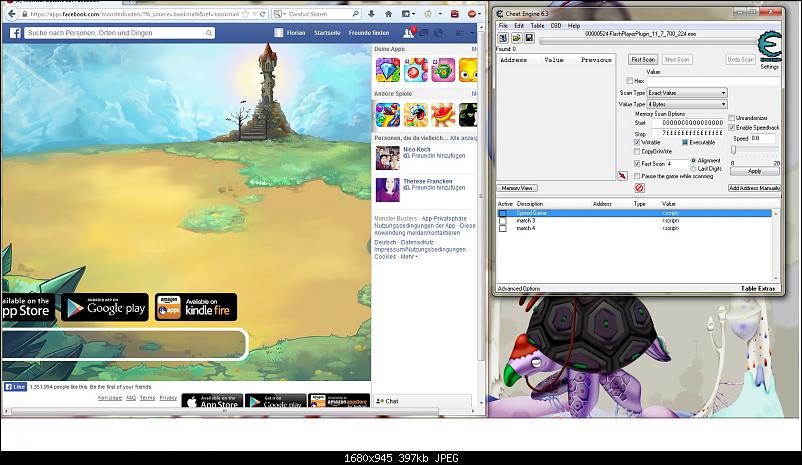
Task: Click the Google Play badge in game
Action: [105, 307]
